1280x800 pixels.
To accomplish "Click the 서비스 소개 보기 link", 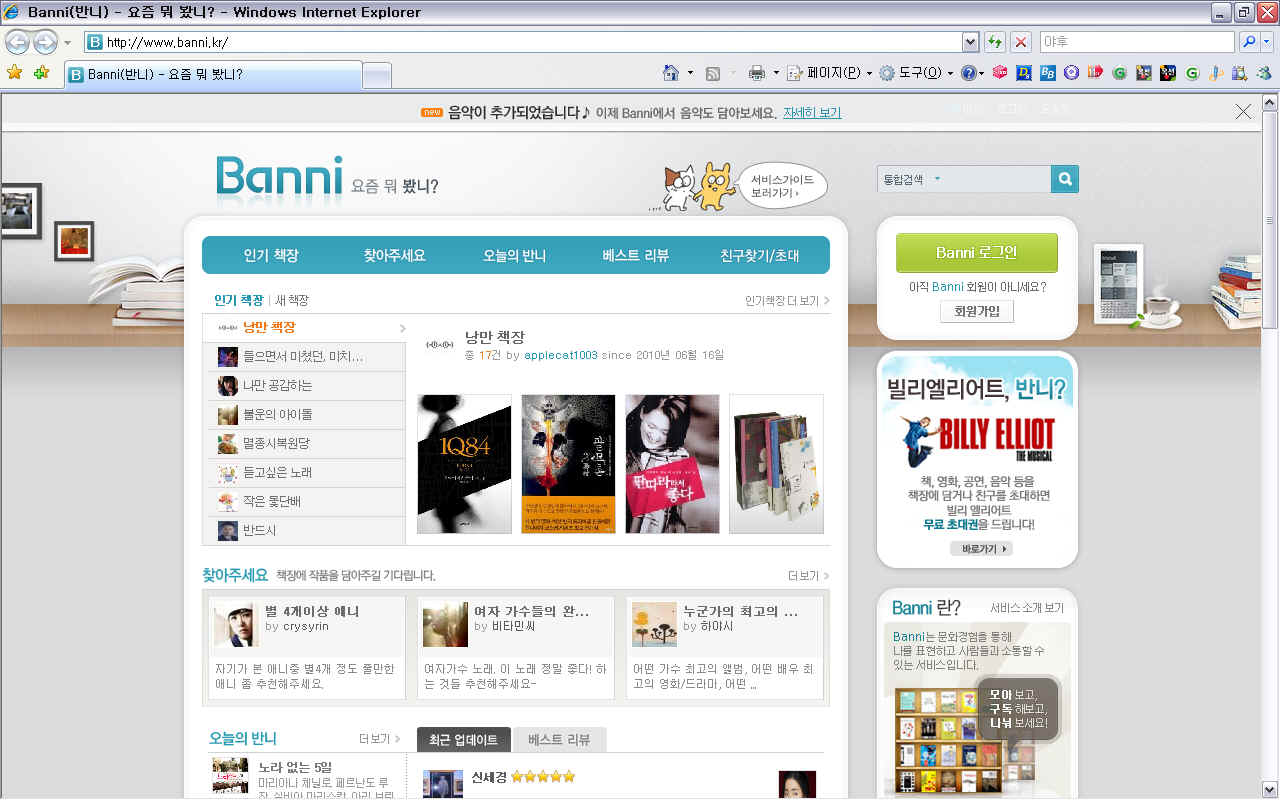I will point(1027,608).
